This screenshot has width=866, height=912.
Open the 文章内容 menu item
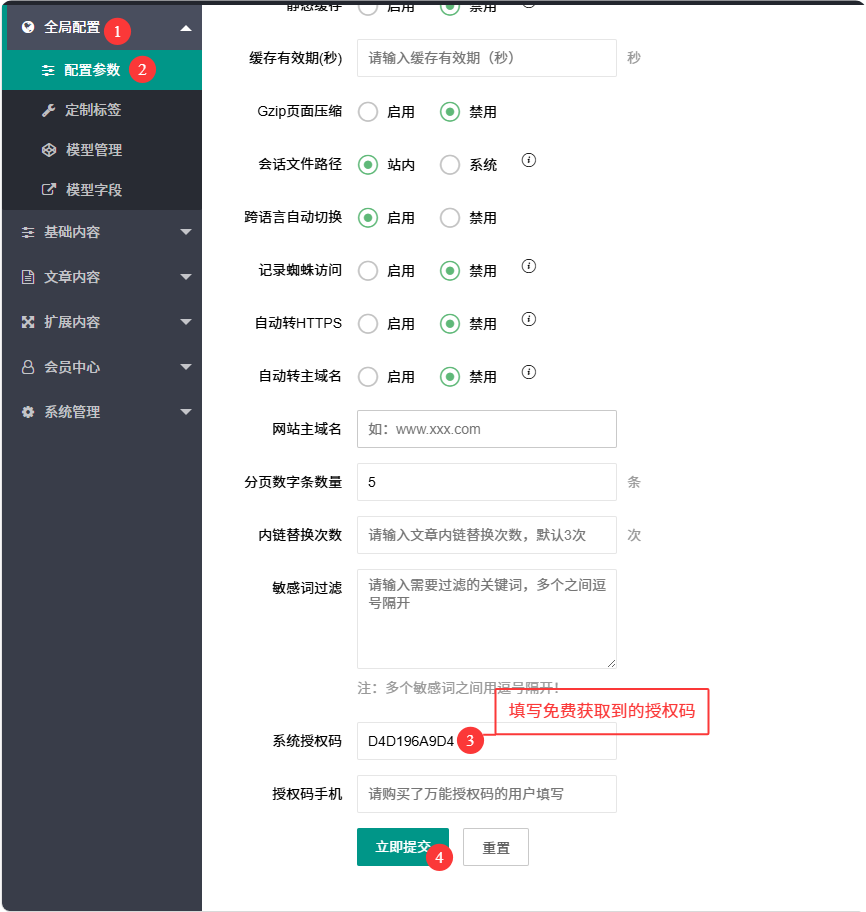pyautogui.click(x=100, y=276)
